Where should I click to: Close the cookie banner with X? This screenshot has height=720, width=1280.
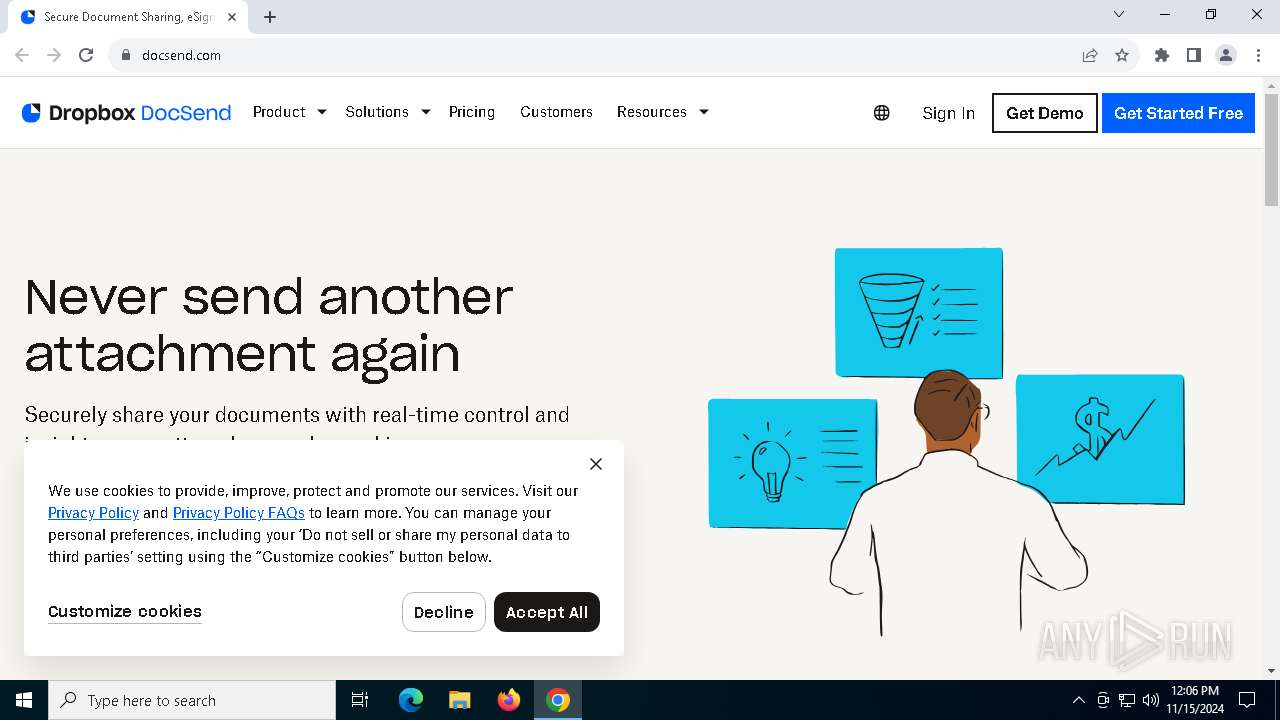pyautogui.click(x=596, y=464)
